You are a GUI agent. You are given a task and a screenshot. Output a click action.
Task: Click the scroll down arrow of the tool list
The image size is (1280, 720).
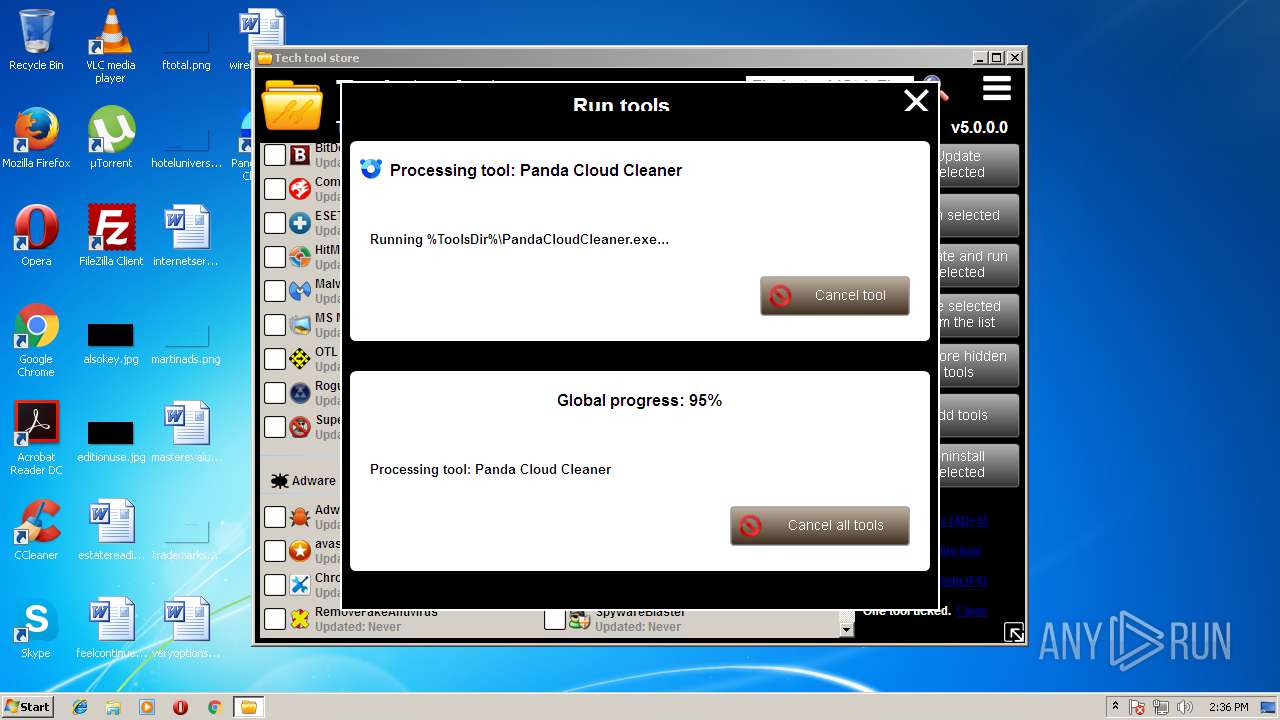click(847, 629)
